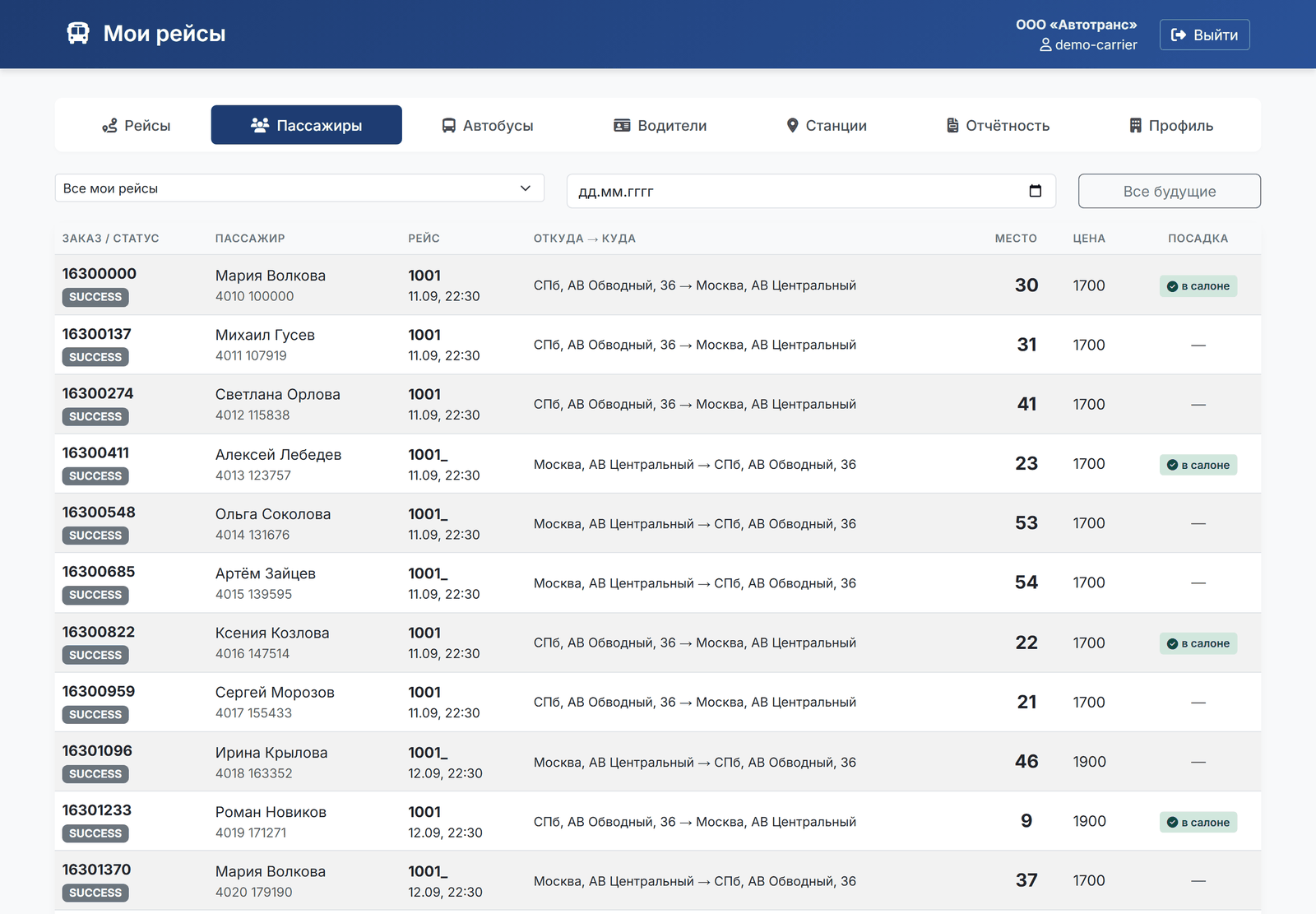This screenshot has width=1316, height=914.
Task: Click the user profile icon beside demo-carrier
Action: pos(1045,44)
